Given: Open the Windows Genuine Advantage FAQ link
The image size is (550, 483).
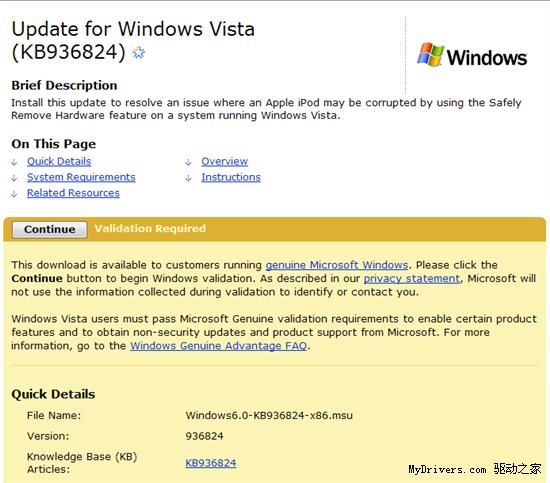Looking at the screenshot, I should (219, 346).
